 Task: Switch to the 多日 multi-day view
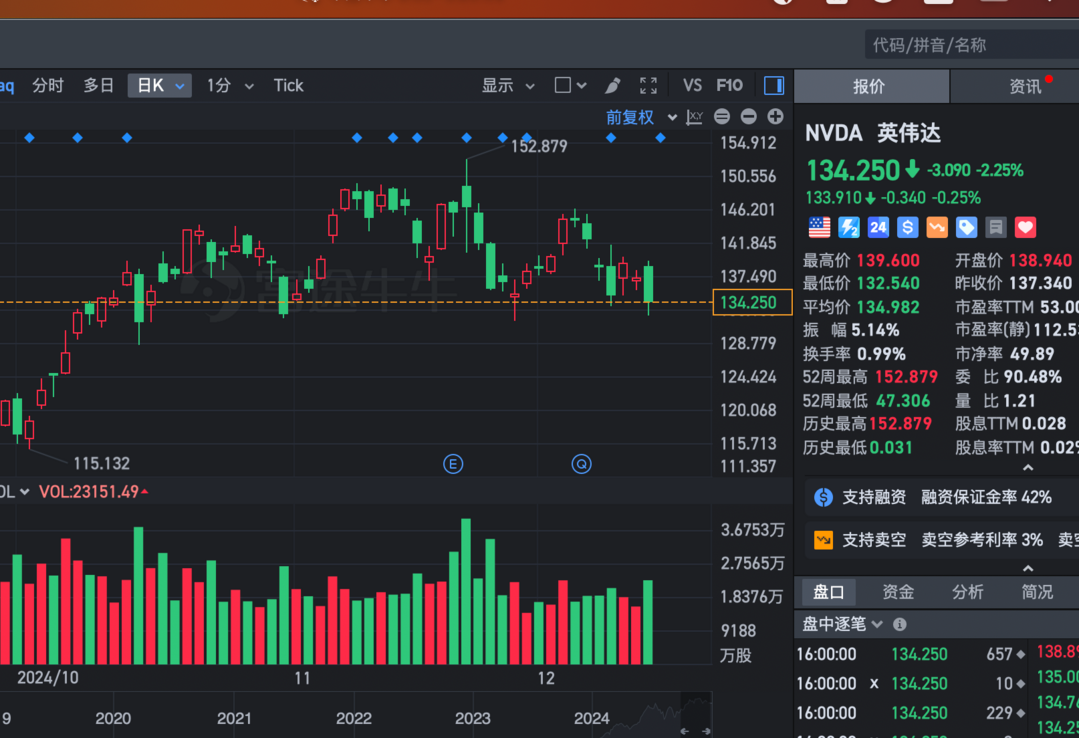[98, 85]
